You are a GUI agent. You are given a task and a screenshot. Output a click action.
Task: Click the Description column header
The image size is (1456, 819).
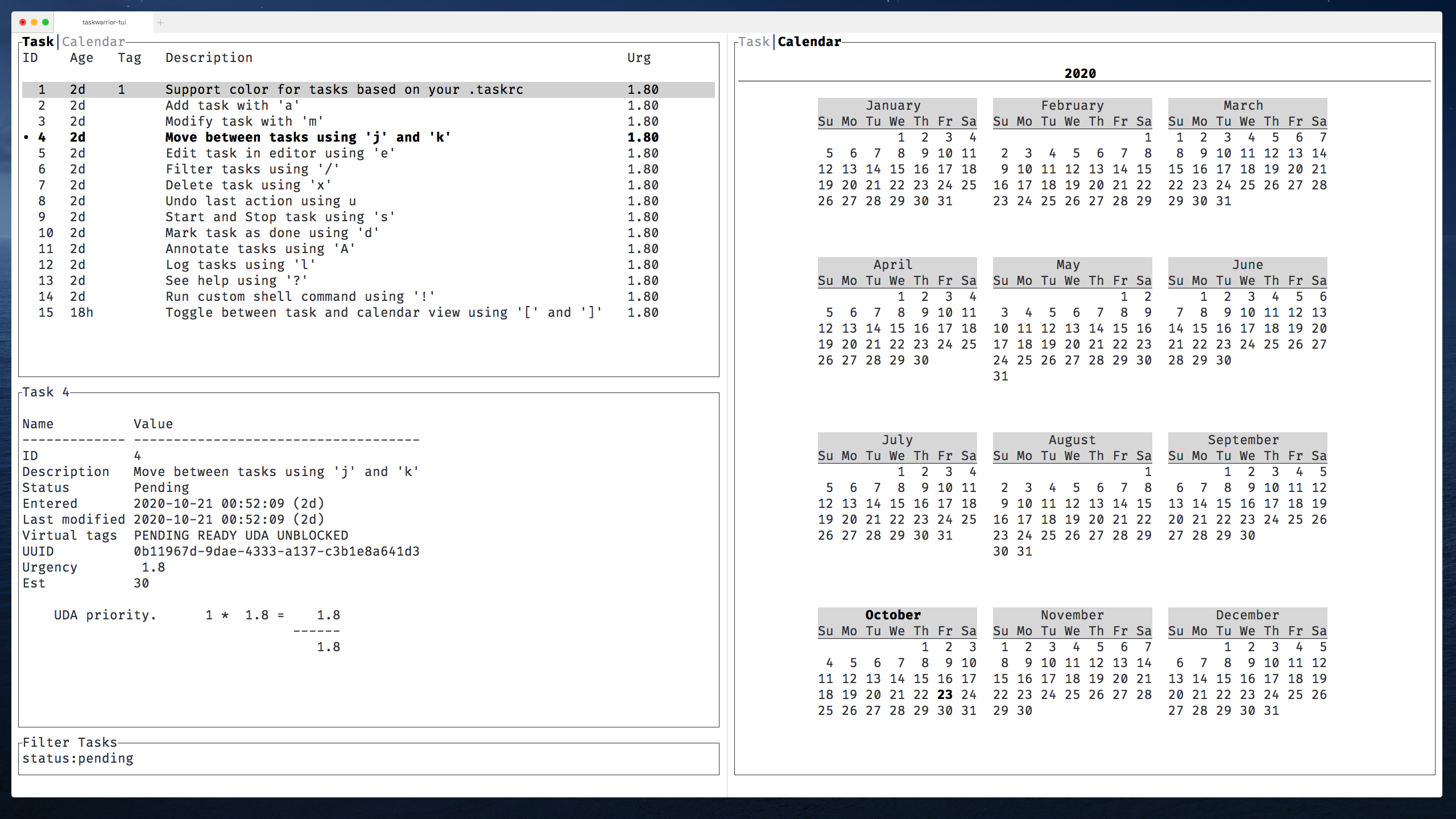(209, 57)
